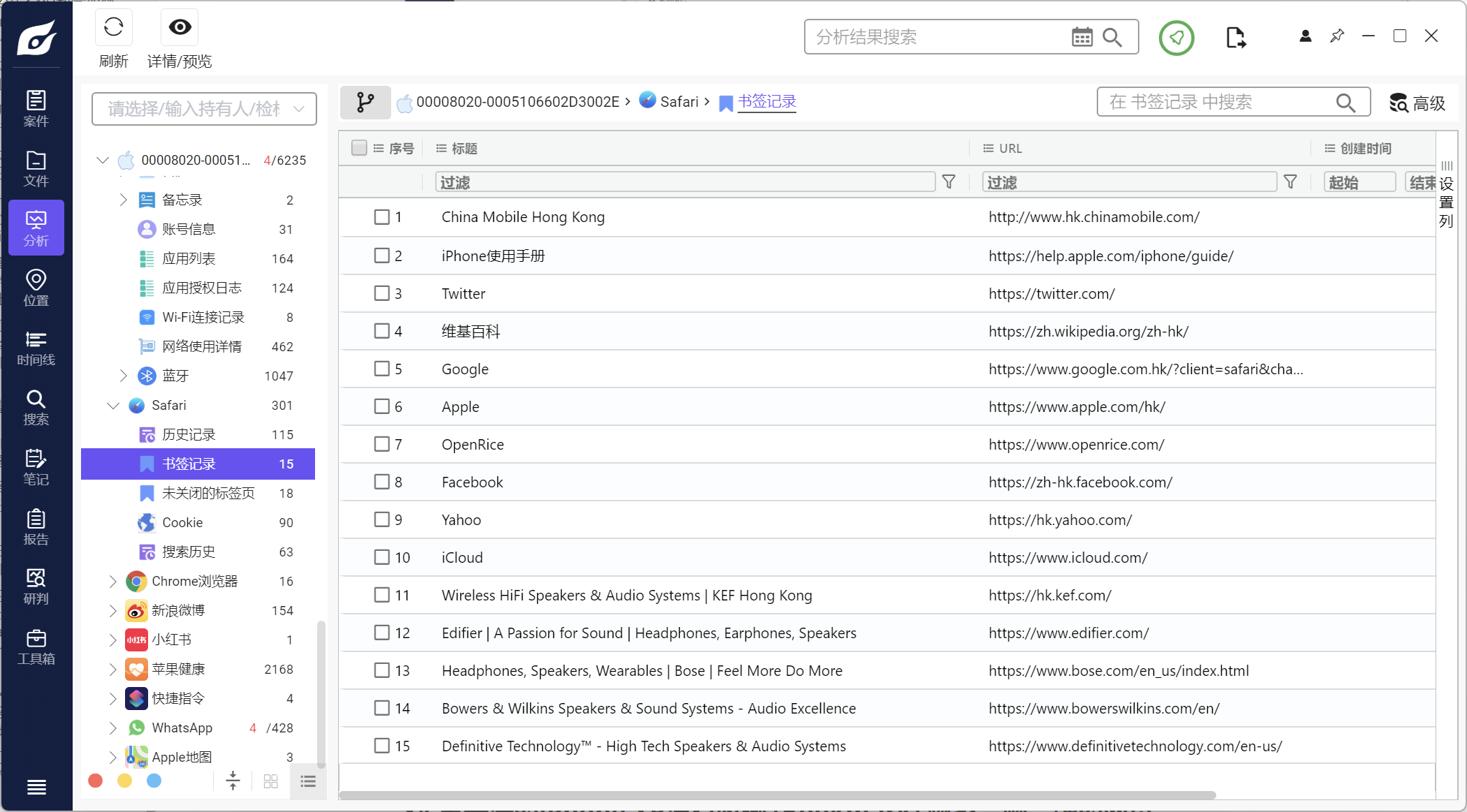Sort by the 创建时间 column header
Screen dimensions: 1467x812
pos(1366,148)
